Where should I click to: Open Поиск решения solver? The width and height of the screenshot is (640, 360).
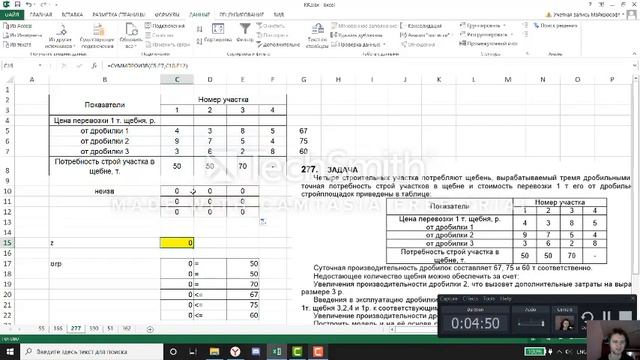coord(556,25)
